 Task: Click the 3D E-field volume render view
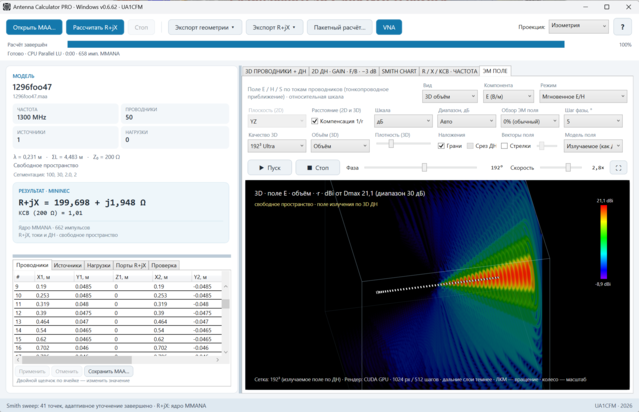[437, 284]
